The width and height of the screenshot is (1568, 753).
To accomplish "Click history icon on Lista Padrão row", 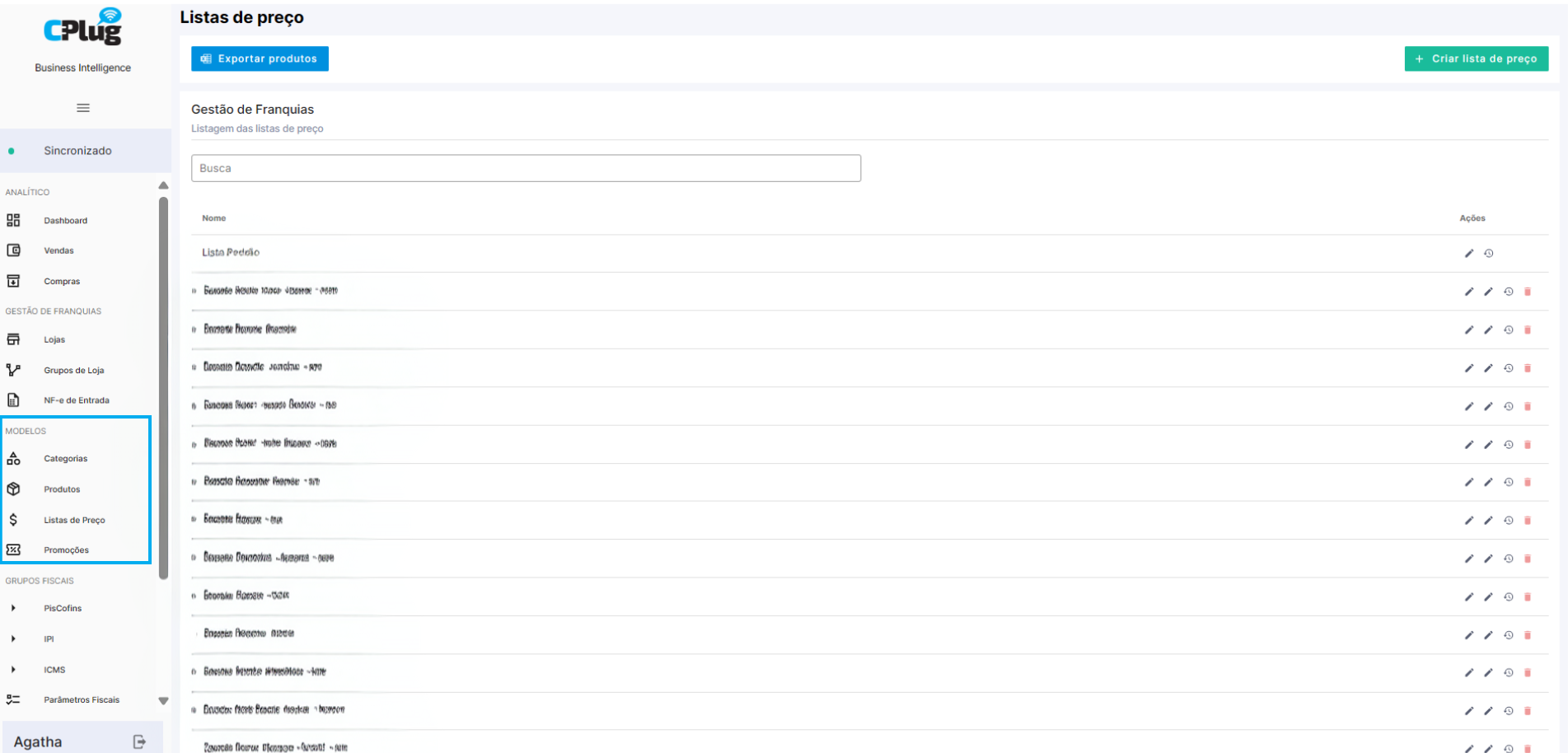I will pyautogui.click(x=1489, y=254).
